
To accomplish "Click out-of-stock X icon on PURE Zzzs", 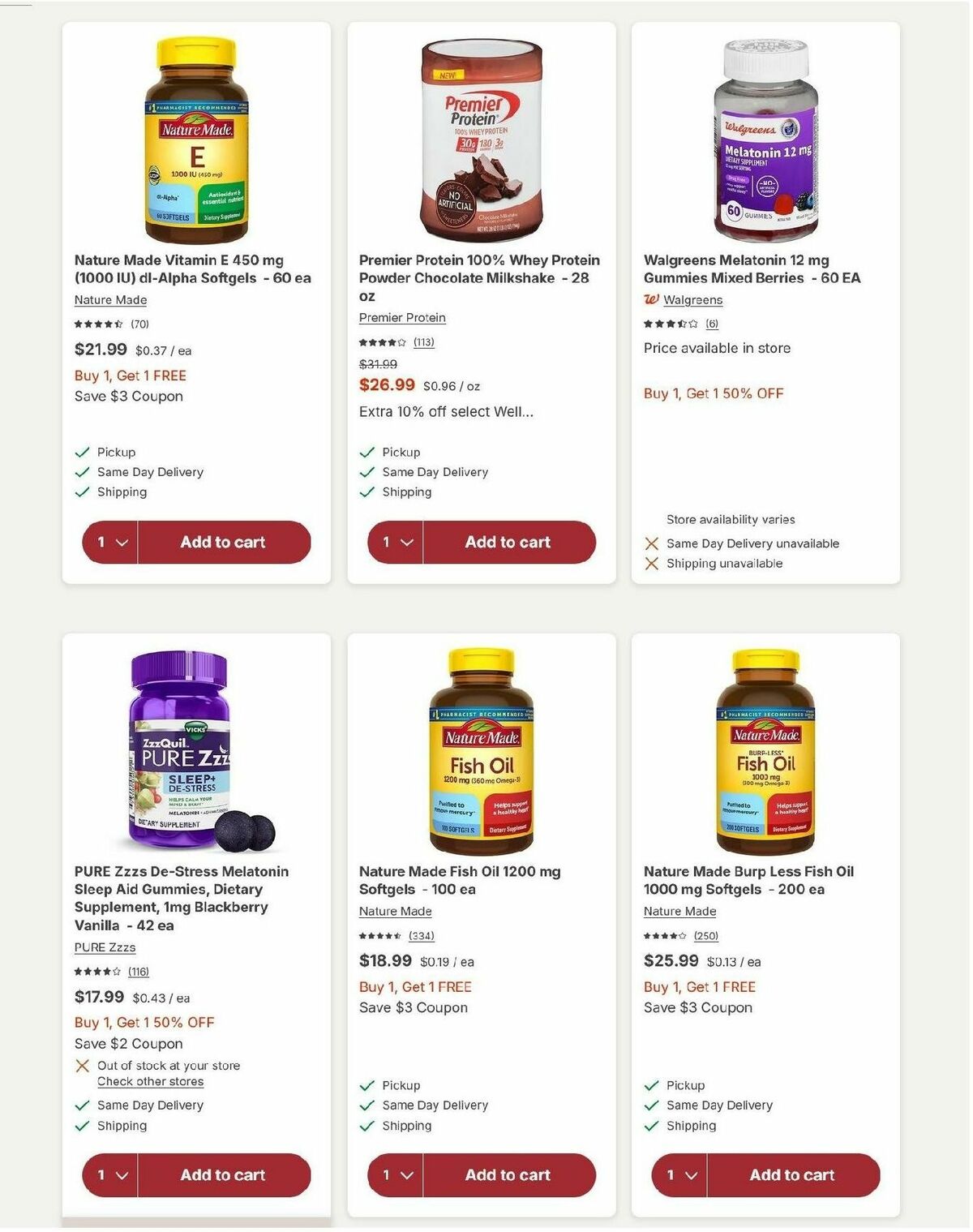I will (x=83, y=1065).
